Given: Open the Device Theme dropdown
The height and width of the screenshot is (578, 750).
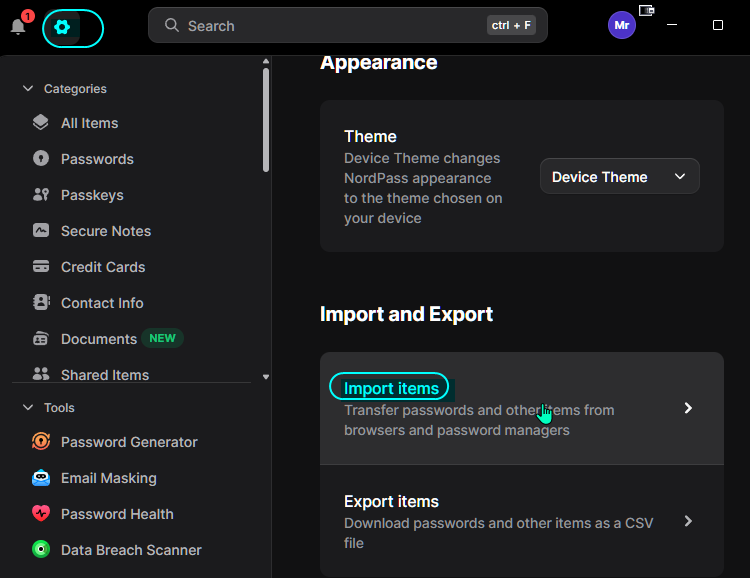Looking at the screenshot, I should click(x=619, y=177).
